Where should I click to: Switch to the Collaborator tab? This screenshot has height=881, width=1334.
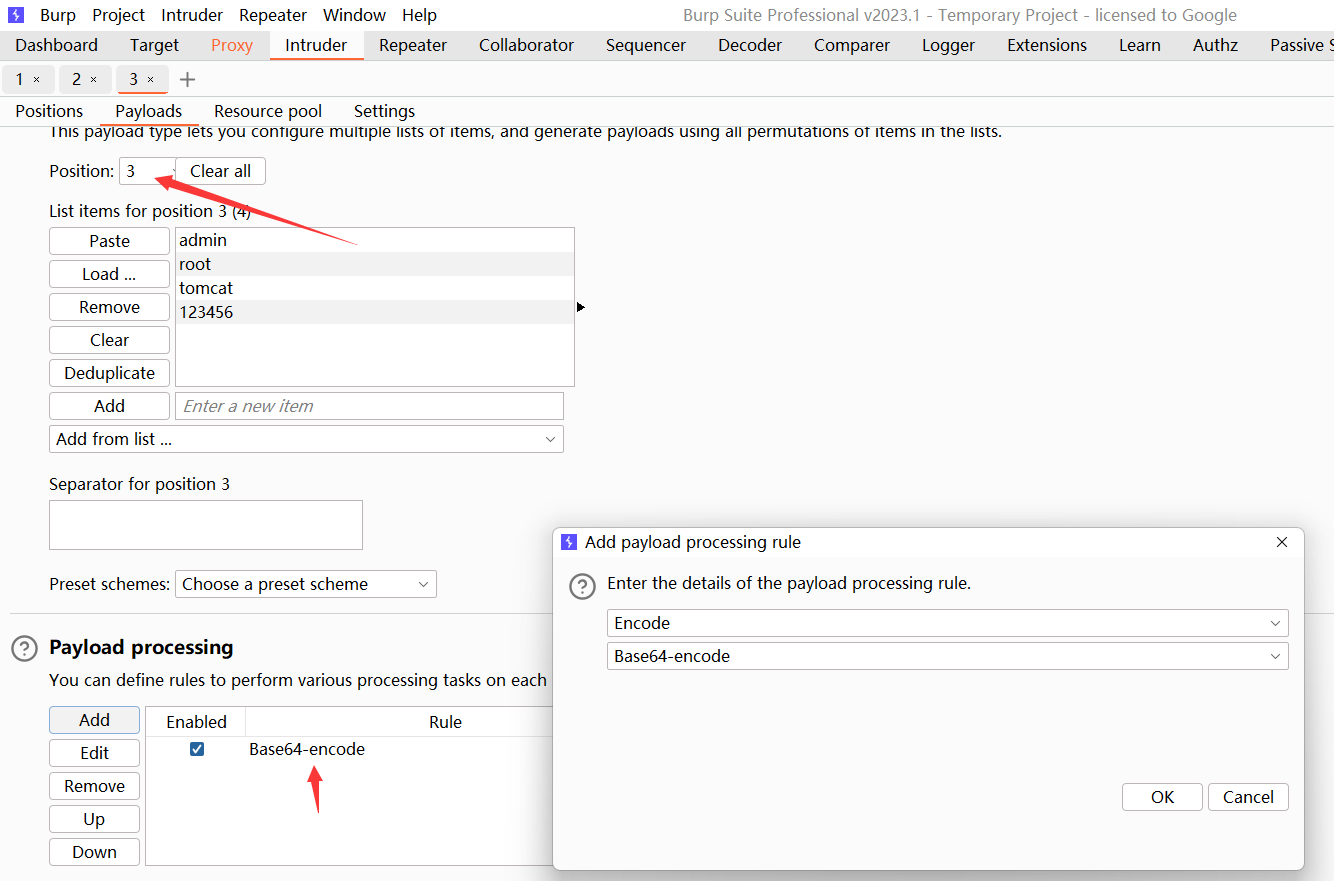(526, 45)
